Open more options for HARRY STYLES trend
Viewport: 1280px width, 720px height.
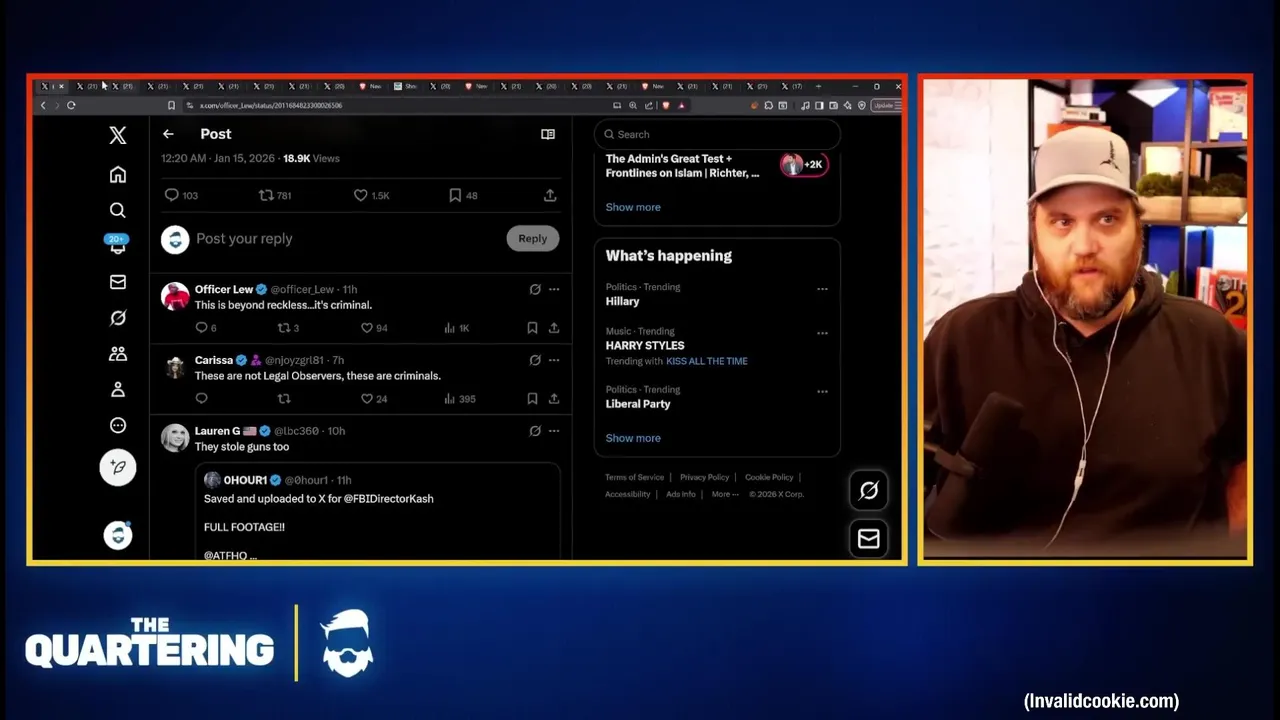point(822,333)
